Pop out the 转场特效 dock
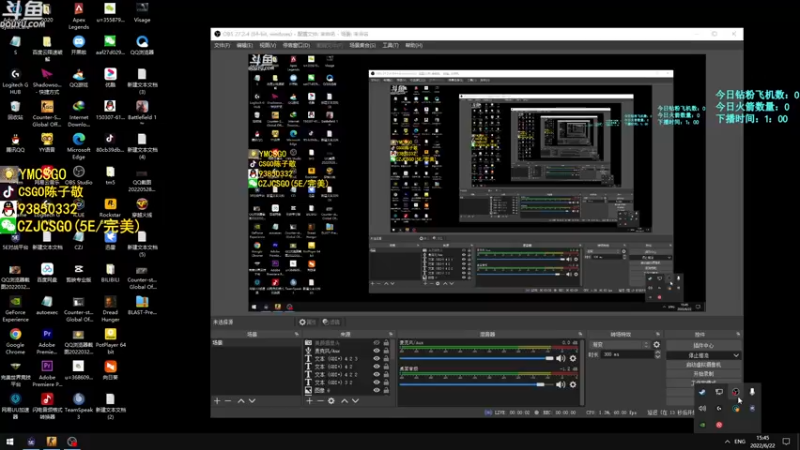 [x=658, y=334]
